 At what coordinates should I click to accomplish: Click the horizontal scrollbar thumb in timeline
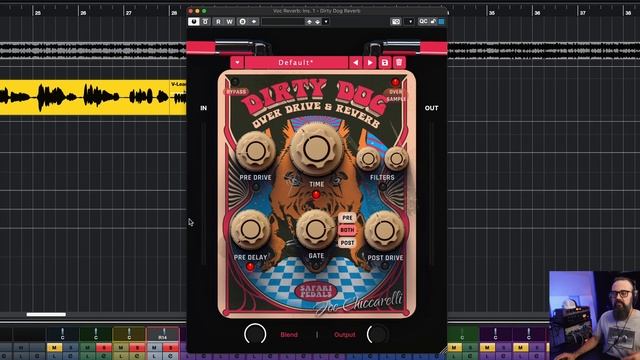46,314
